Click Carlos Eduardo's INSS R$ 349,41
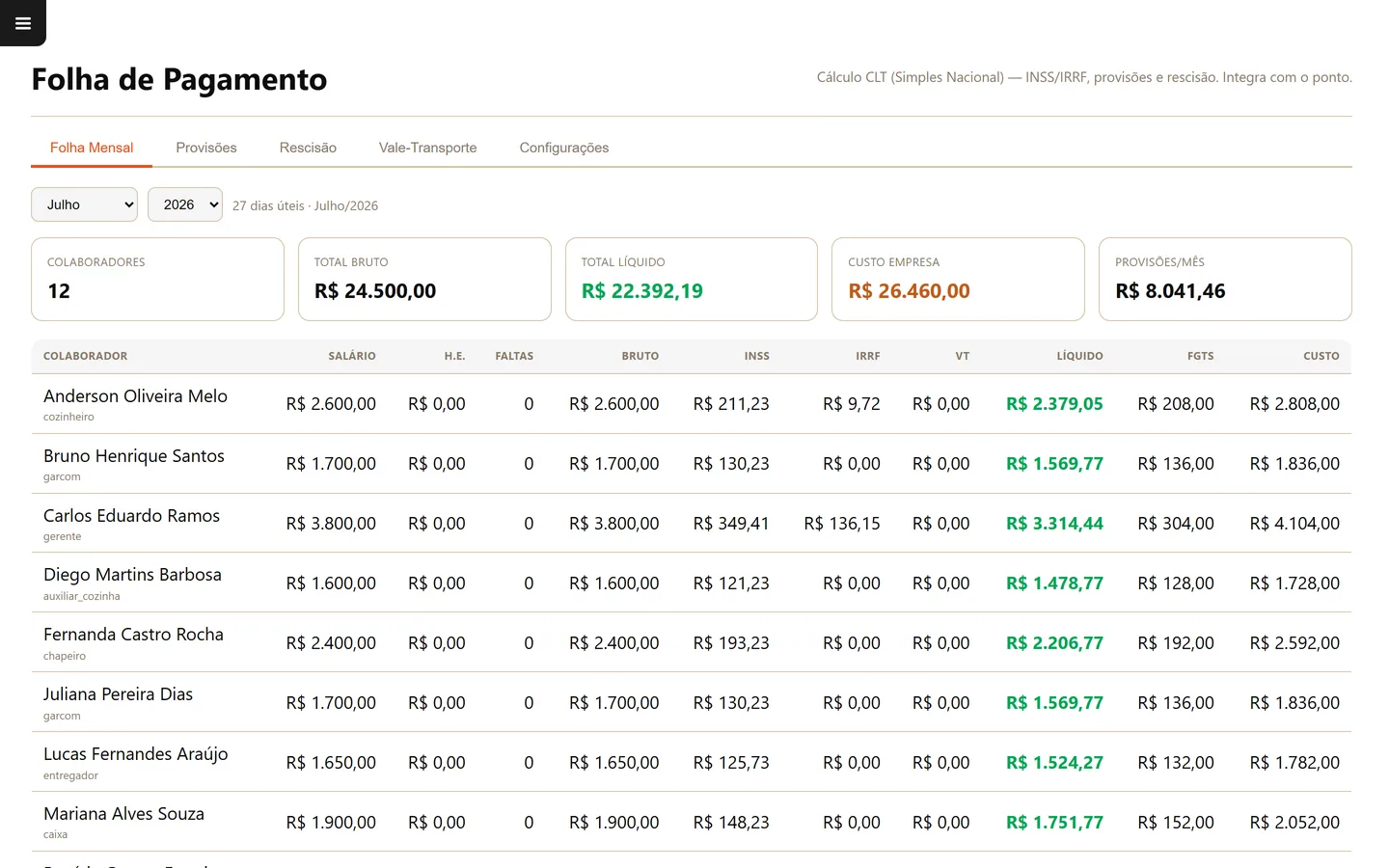 click(731, 524)
